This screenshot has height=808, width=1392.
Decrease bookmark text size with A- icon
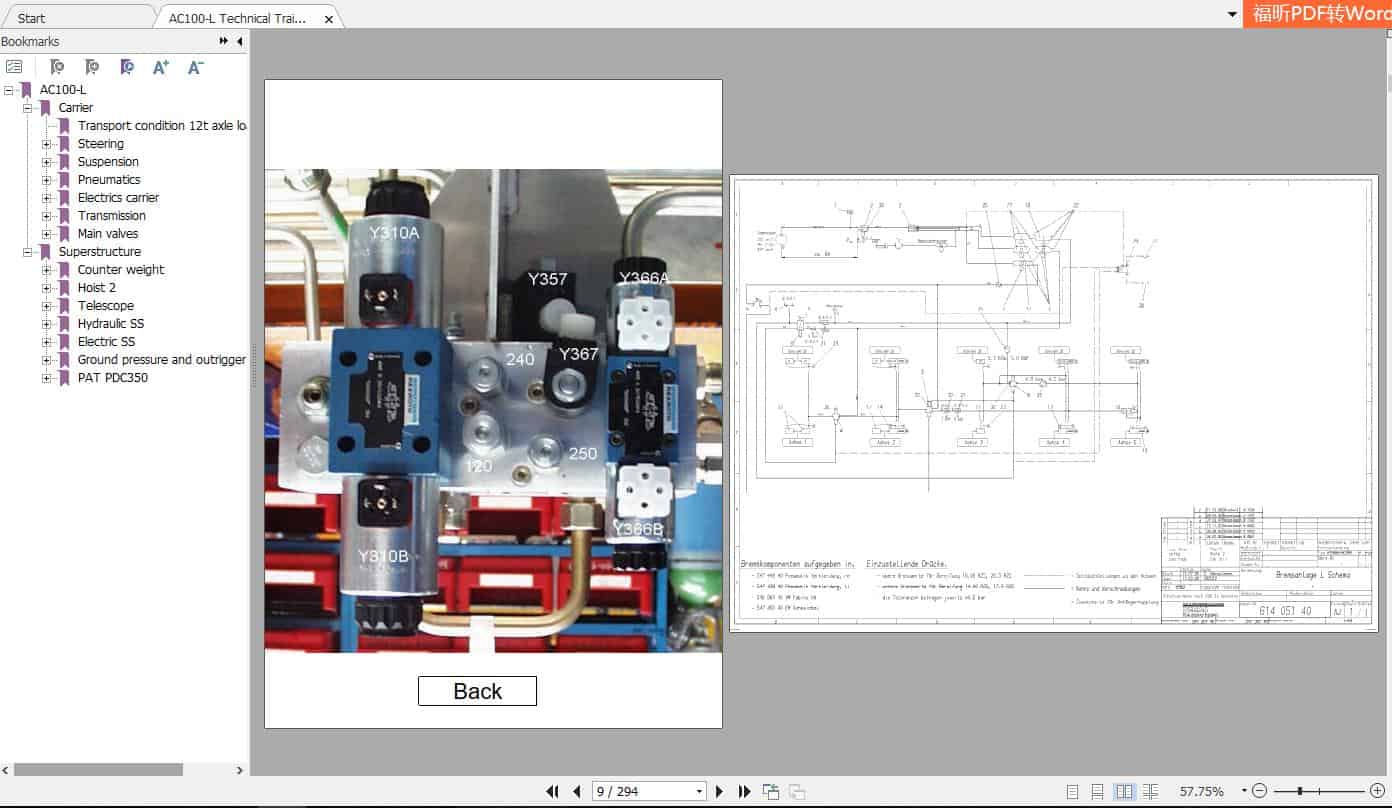(194, 67)
